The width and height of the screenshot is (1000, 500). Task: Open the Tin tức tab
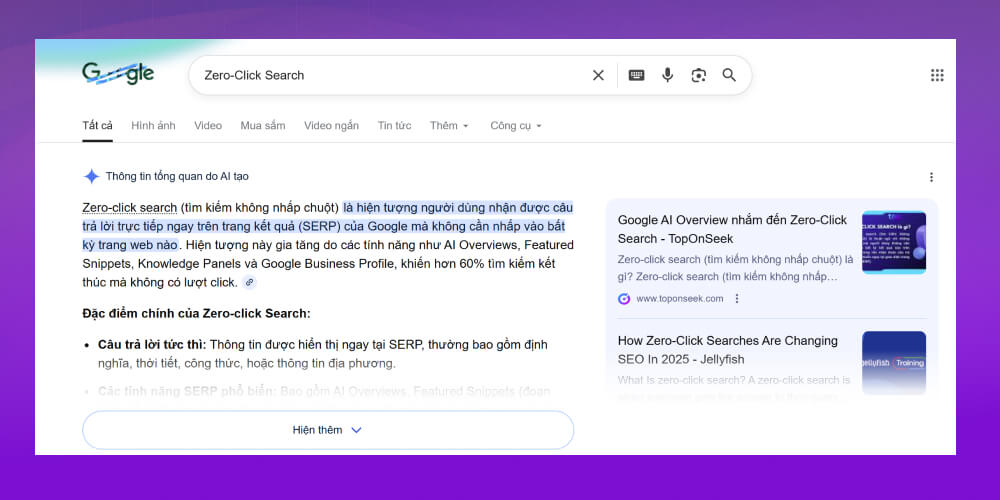pyautogui.click(x=394, y=126)
